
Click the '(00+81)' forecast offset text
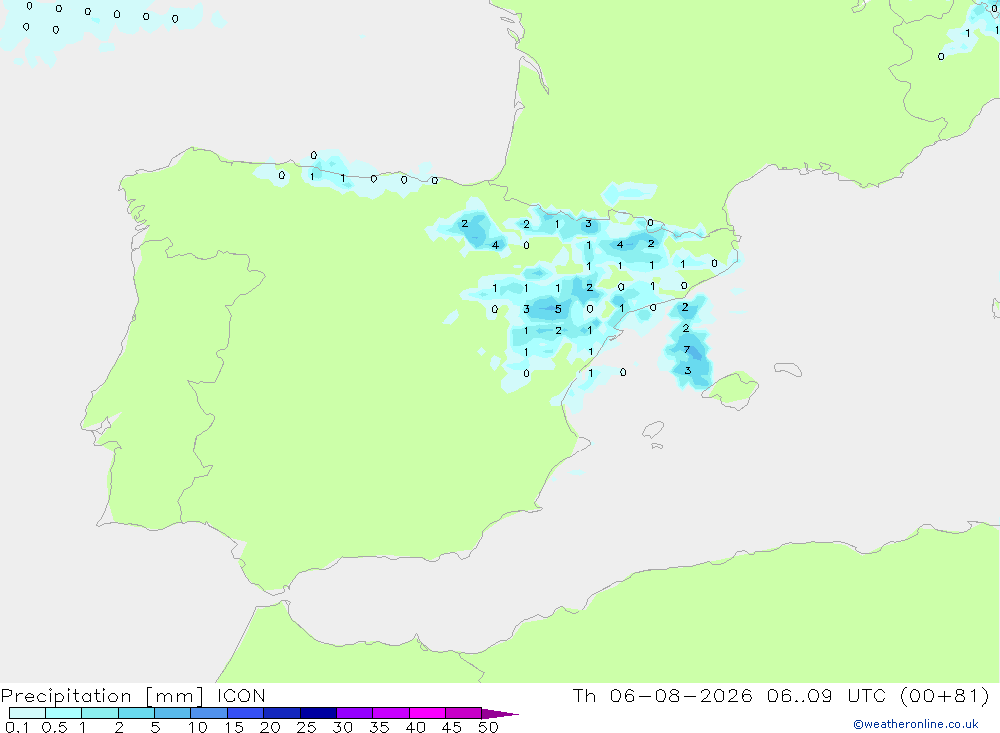tap(945, 696)
